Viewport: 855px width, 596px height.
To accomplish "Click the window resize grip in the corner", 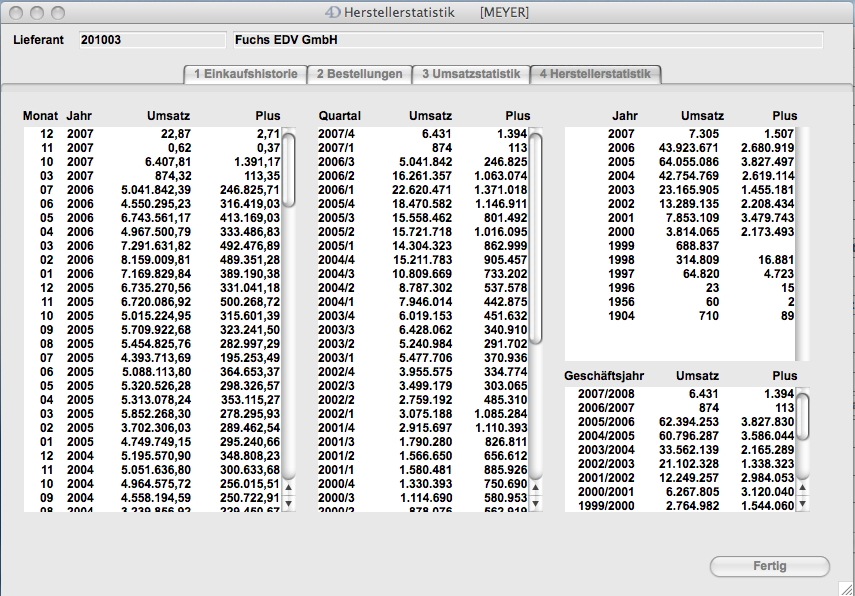I will [x=846, y=587].
